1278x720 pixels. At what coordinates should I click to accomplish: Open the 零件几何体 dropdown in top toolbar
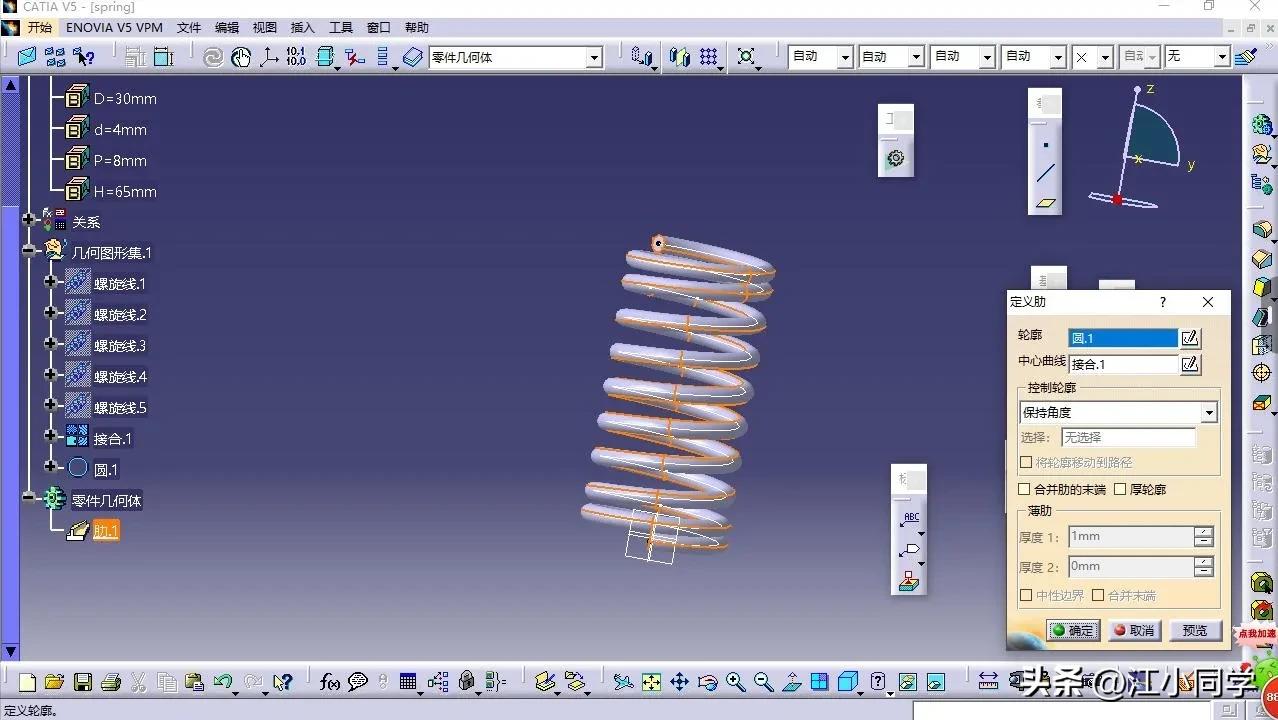[x=594, y=58]
